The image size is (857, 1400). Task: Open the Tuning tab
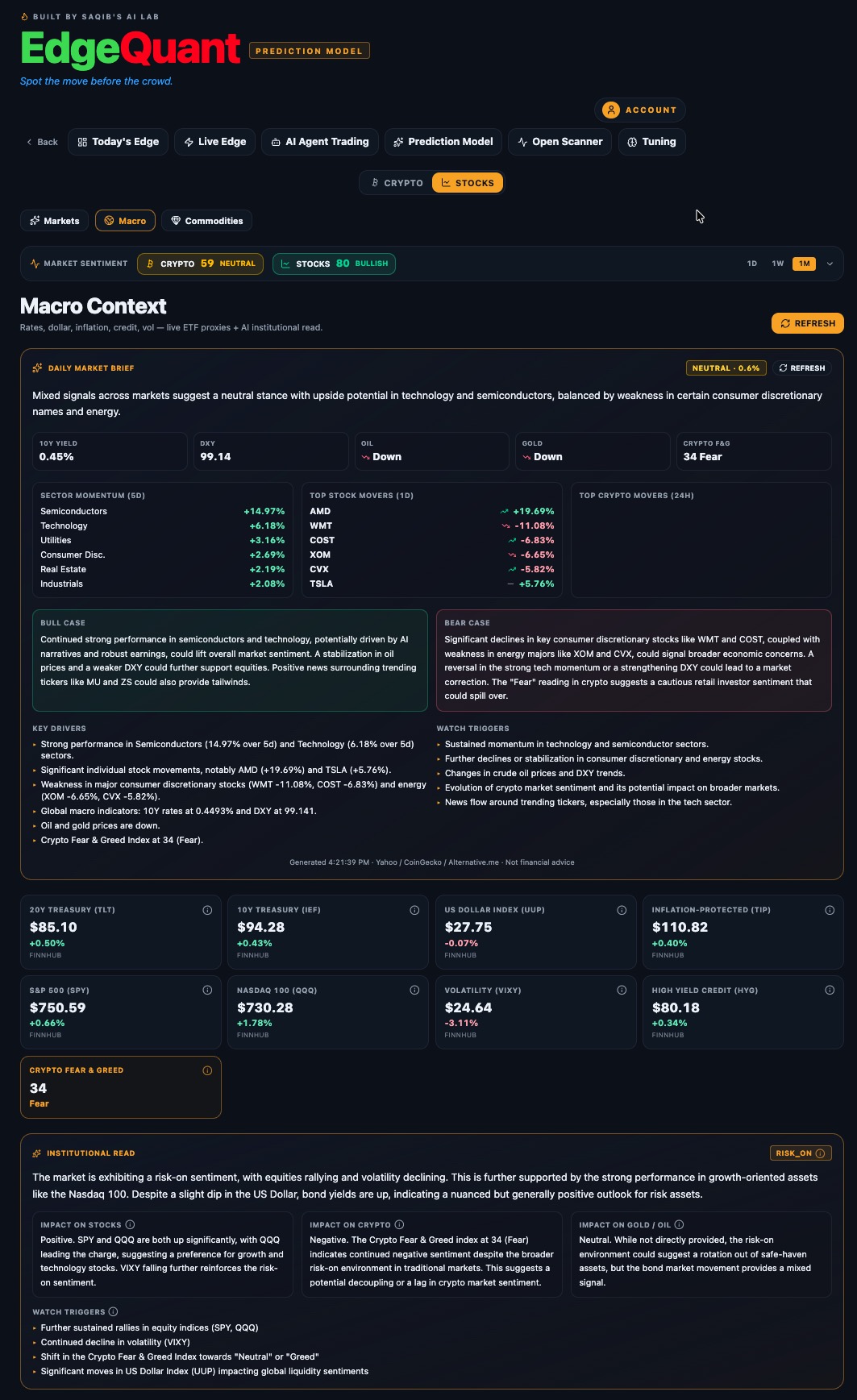point(651,142)
